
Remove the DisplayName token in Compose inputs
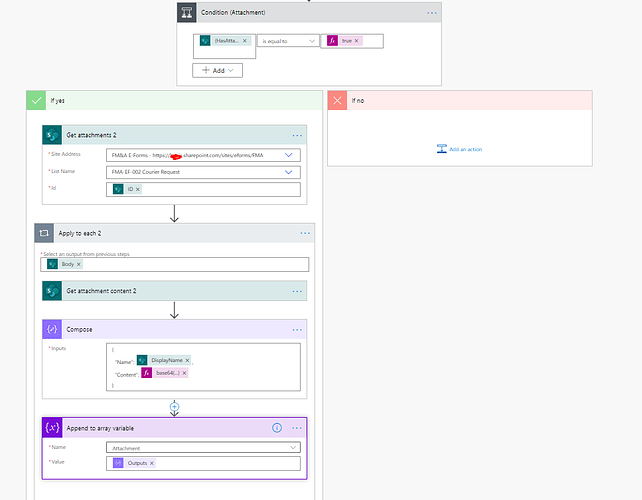click(x=187, y=360)
